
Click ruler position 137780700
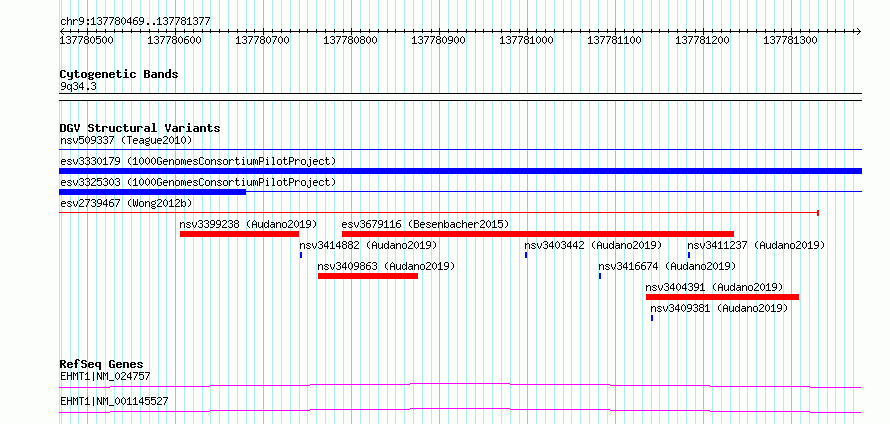pos(262,40)
